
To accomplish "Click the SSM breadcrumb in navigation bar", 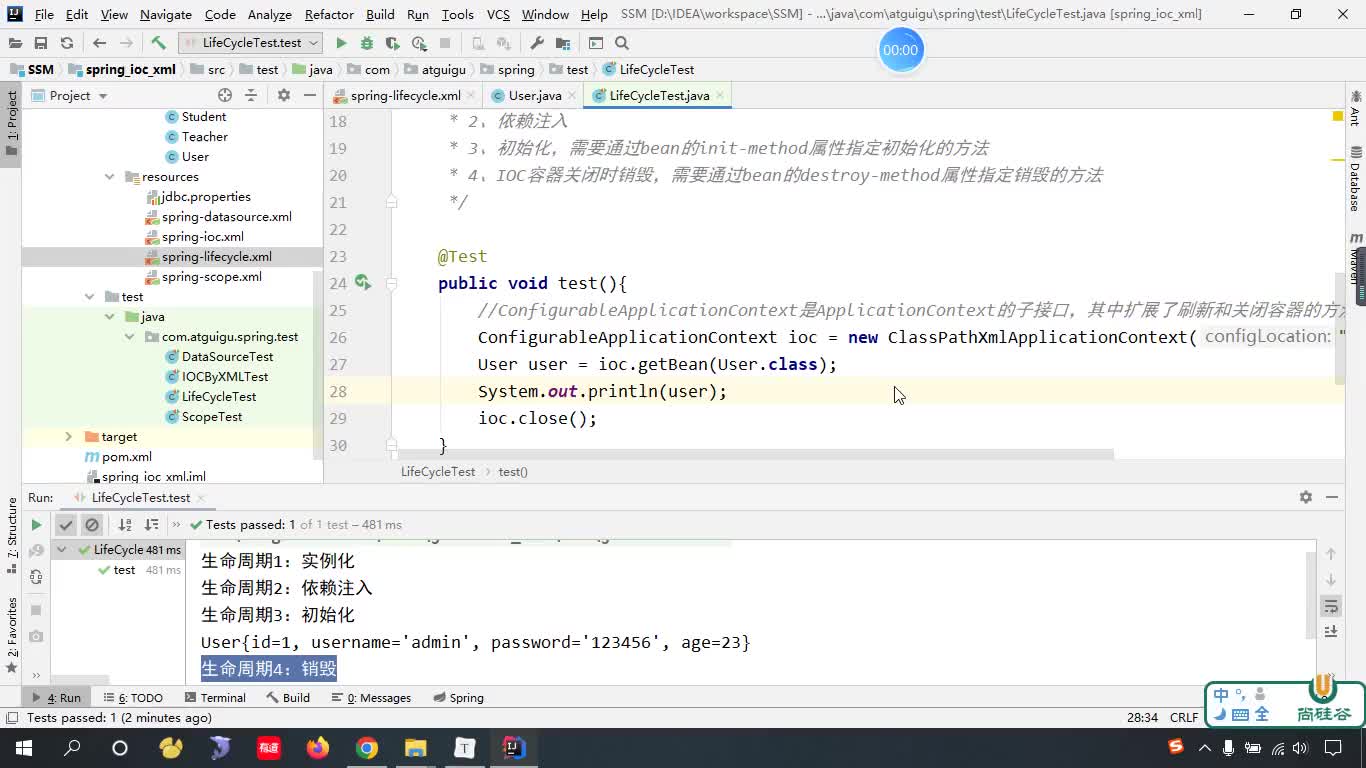I will [32, 69].
